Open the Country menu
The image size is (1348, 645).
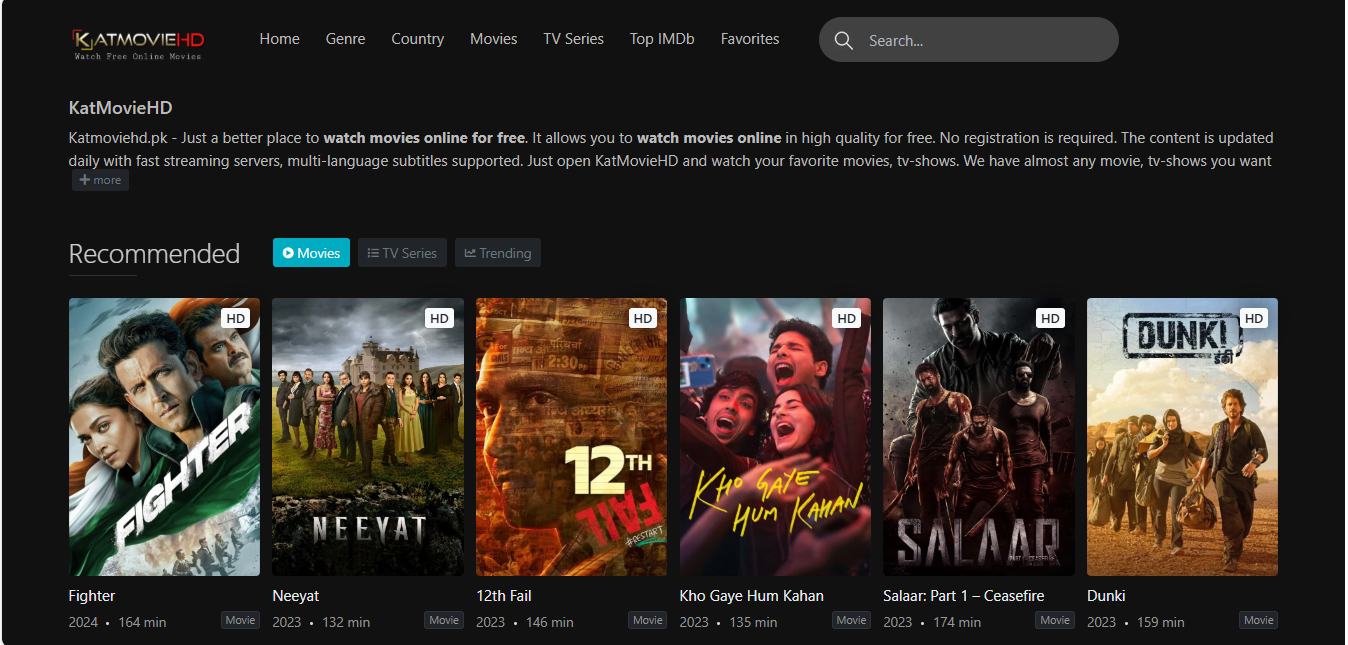pos(417,39)
